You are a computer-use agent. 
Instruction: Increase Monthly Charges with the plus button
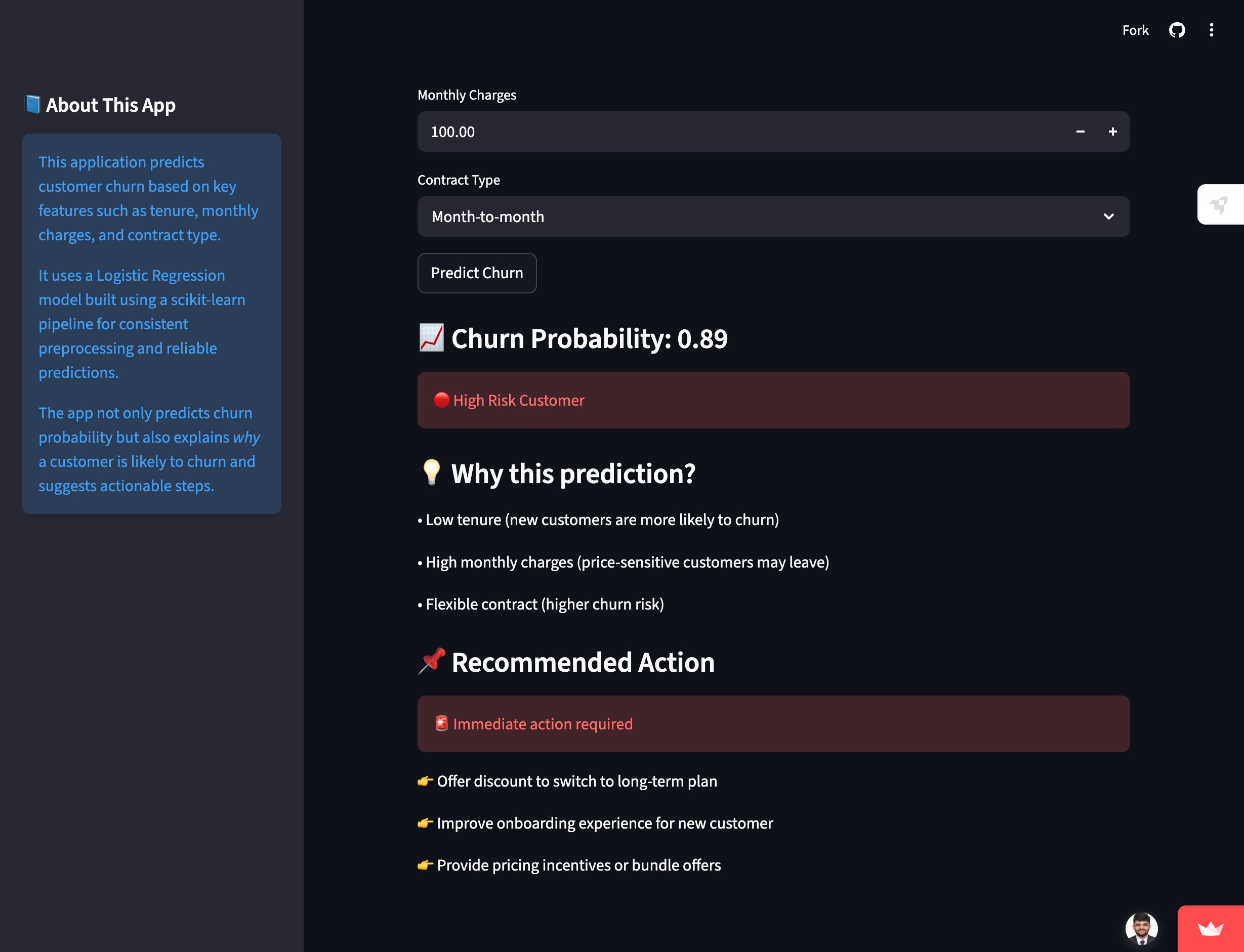click(x=1112, y=132)
